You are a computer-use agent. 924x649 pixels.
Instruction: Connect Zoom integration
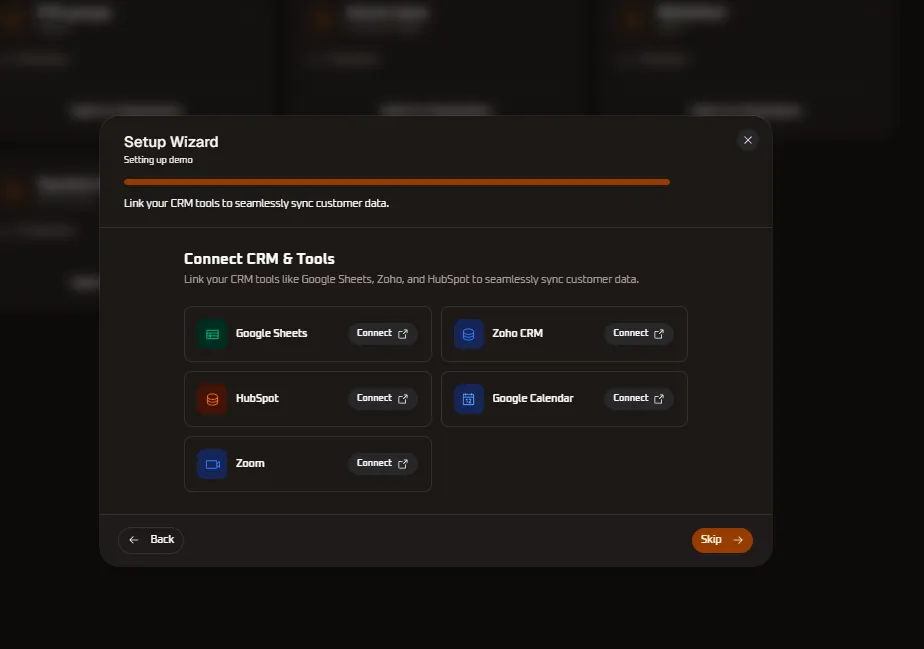(x=382, y=463)
